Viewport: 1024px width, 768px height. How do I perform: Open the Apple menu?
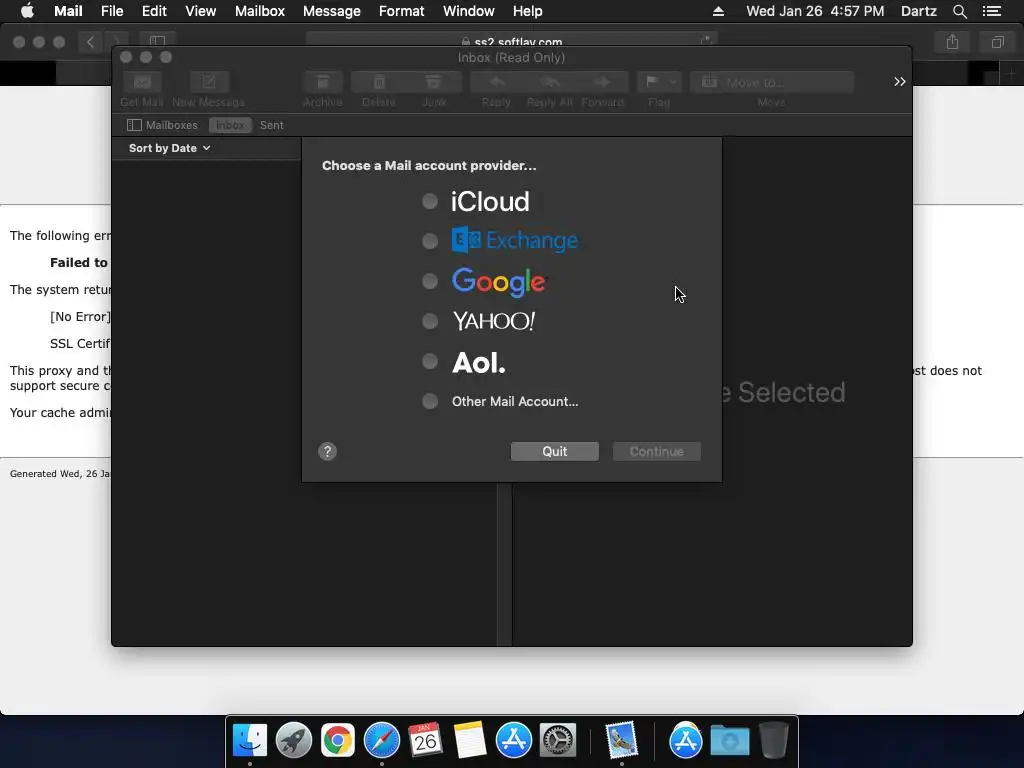click(x=27, y=11)
